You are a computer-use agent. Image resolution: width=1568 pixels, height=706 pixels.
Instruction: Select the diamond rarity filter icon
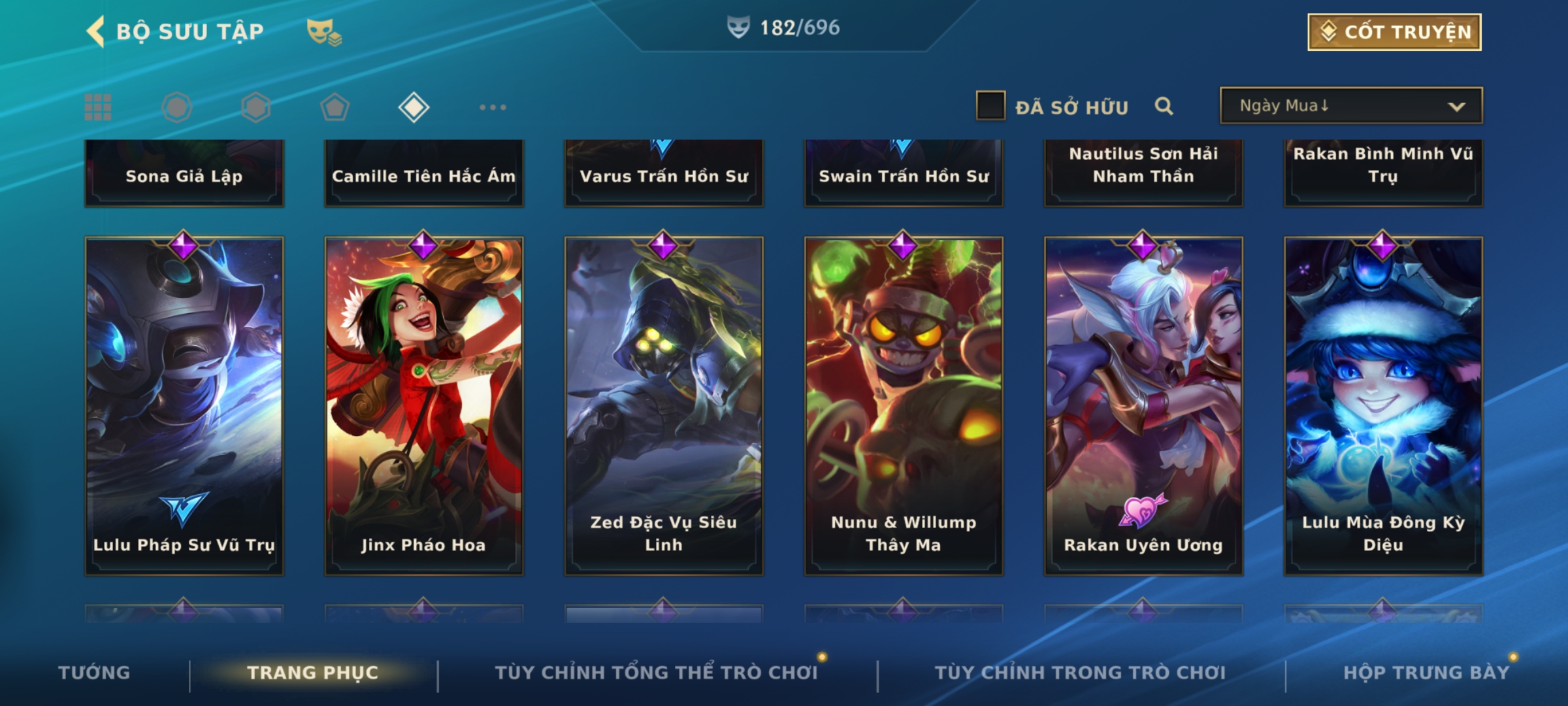[x=414, y=107]
